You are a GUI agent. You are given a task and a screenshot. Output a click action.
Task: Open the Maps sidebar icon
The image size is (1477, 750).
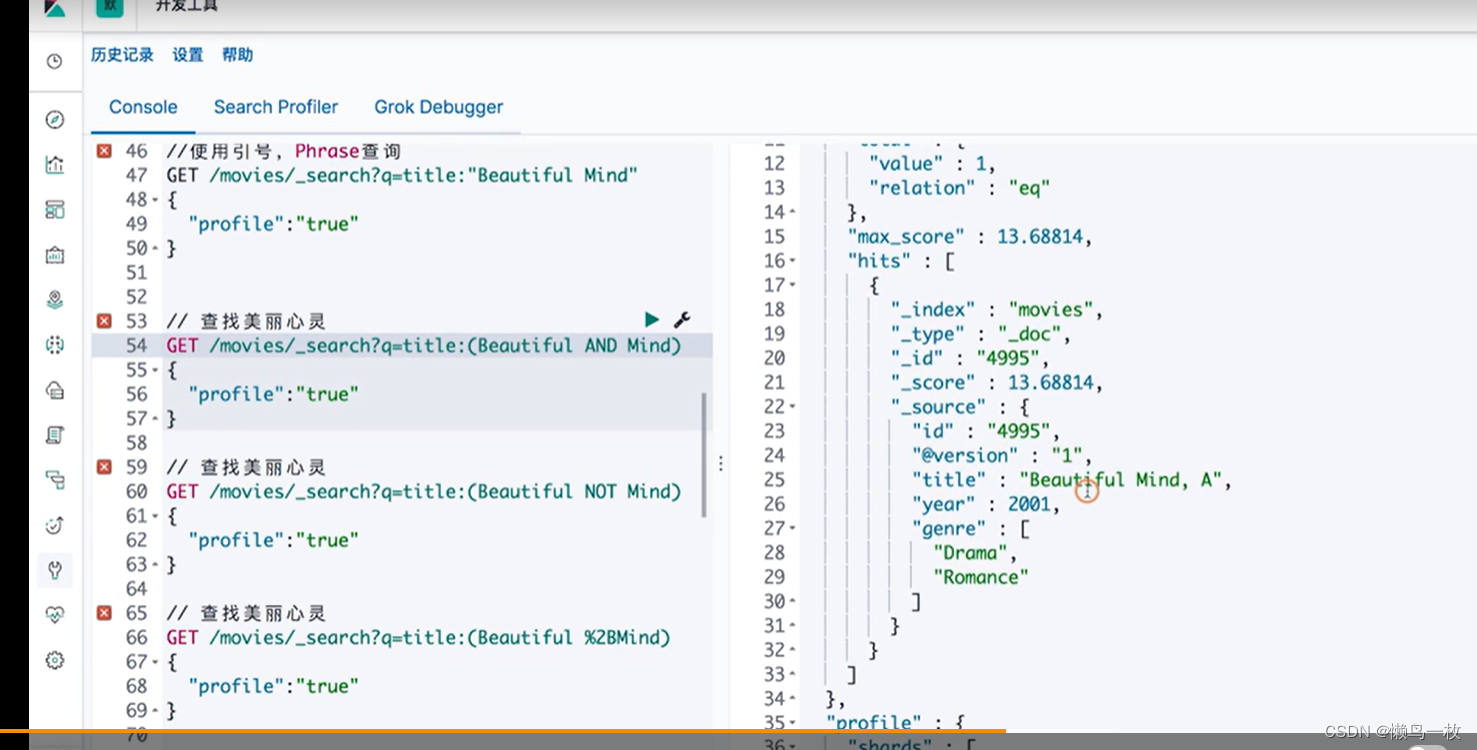point(55,300)
